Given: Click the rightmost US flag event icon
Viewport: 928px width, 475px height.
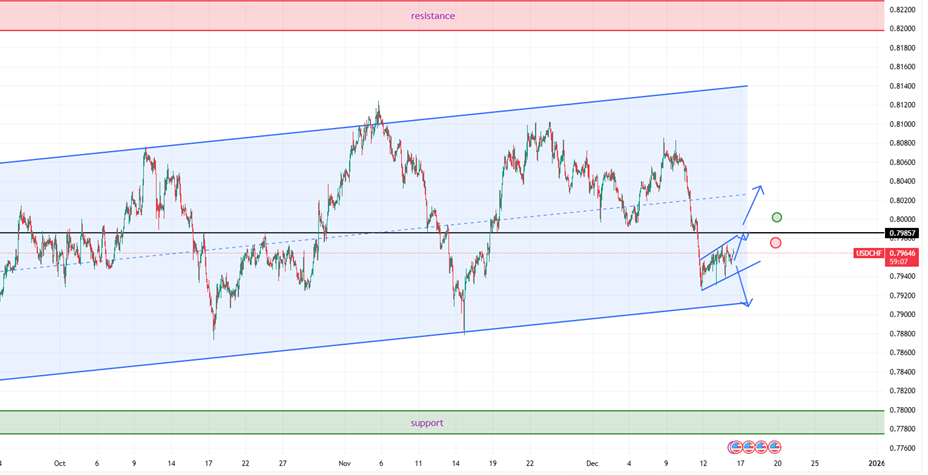Looking at the screenshot, I should (774, 446).
